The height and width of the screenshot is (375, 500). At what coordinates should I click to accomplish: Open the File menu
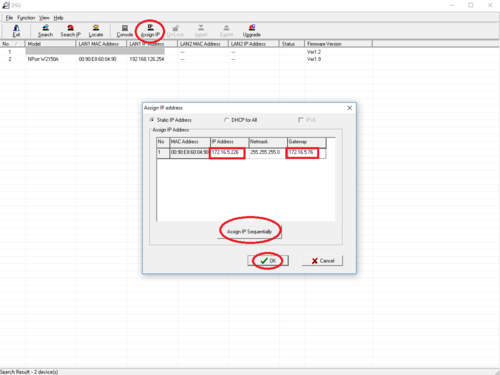(x=9, y=18)
